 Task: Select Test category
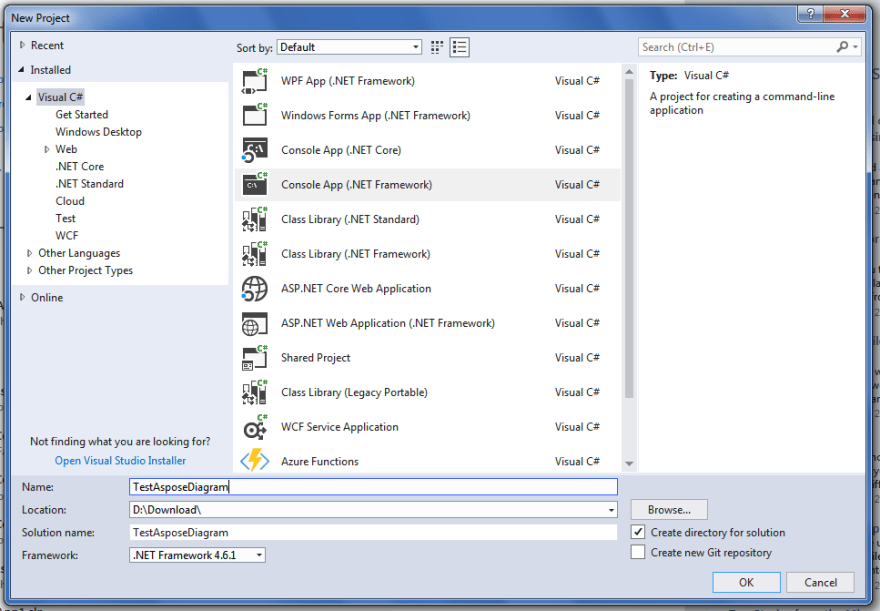coord(65,218)
